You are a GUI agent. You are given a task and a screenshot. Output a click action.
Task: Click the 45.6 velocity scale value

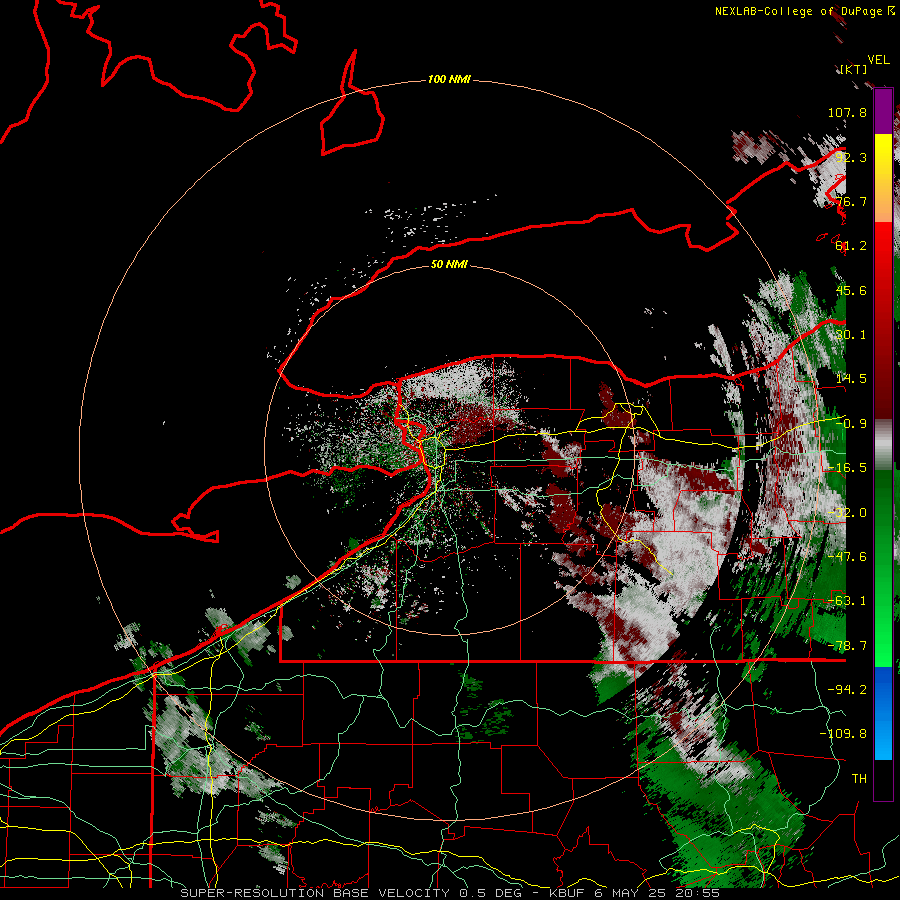click(x=851, y=290)
